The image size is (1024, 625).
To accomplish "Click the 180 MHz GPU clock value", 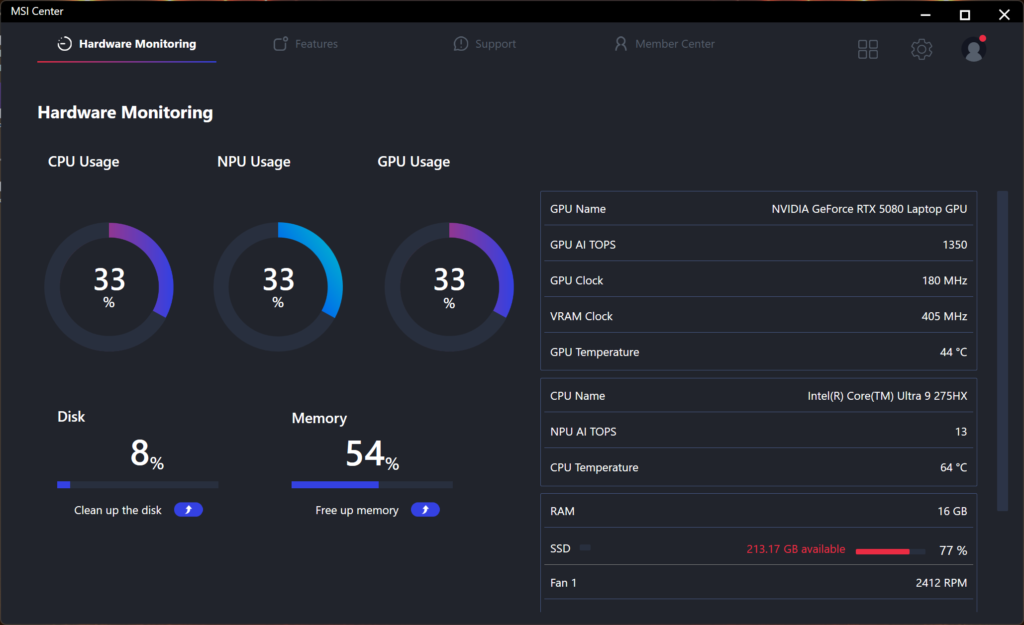I will (x=944, y=281).
